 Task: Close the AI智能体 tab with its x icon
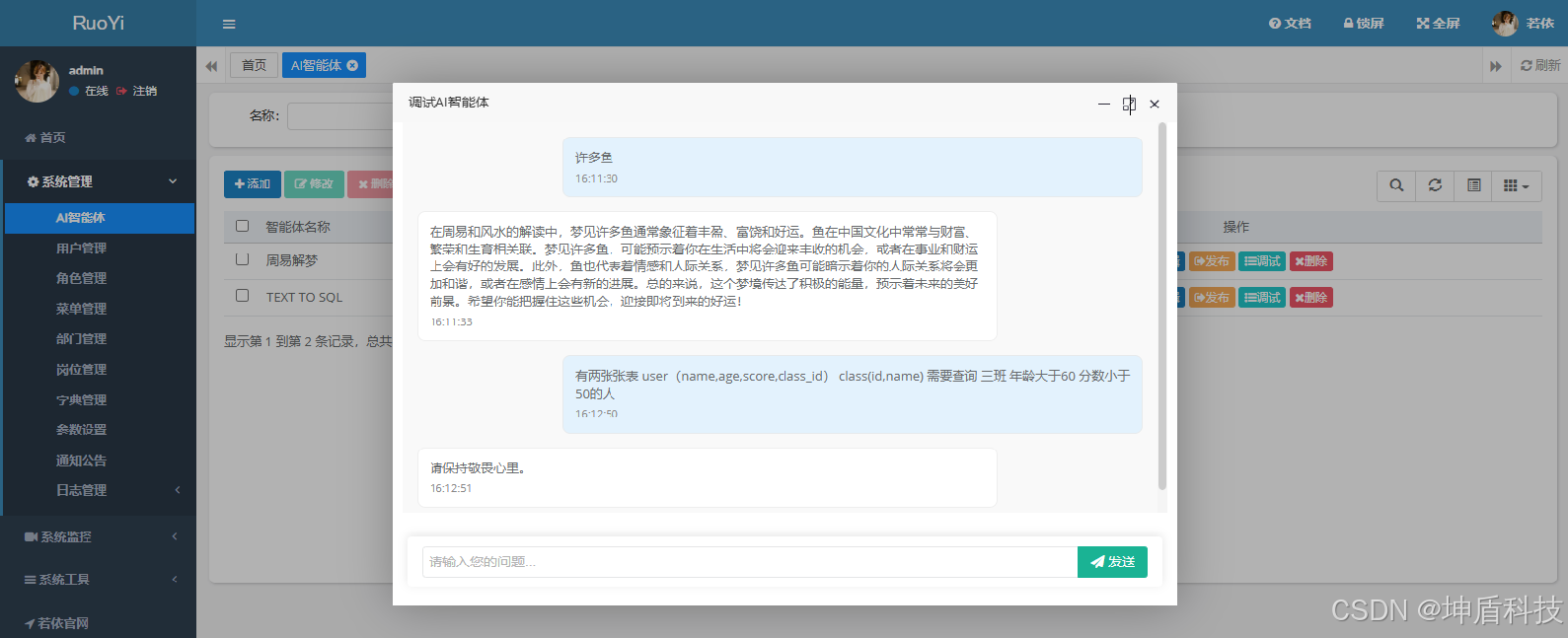tap(352, 65)
